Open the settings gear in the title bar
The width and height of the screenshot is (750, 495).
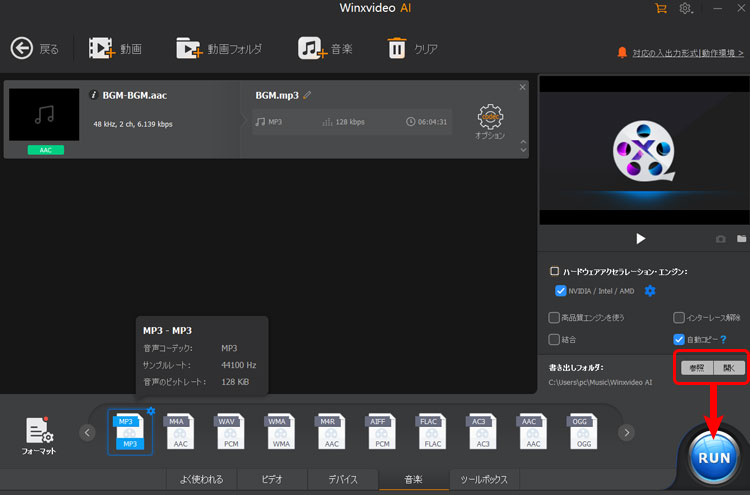click(x=685, y=8)
